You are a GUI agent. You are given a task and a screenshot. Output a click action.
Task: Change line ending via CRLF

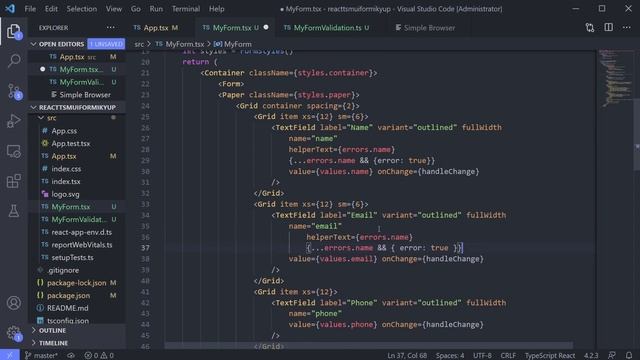coord(508,356)
